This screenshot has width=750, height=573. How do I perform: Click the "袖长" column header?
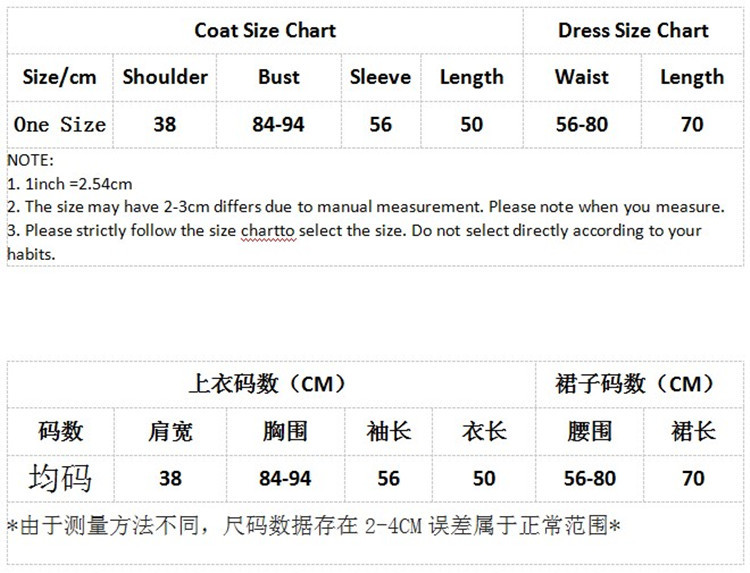[389, 431]
